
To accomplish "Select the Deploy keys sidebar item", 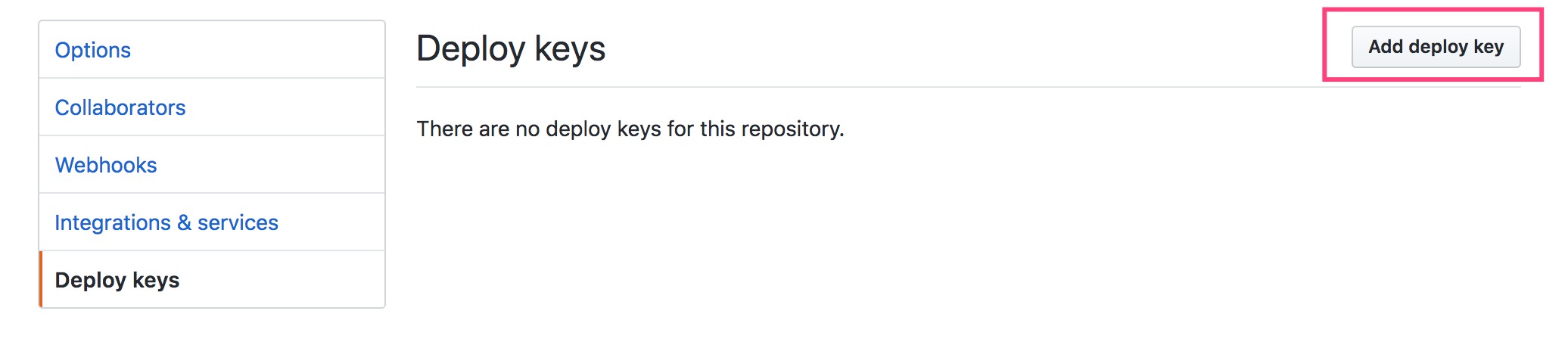I will [117, 280].
